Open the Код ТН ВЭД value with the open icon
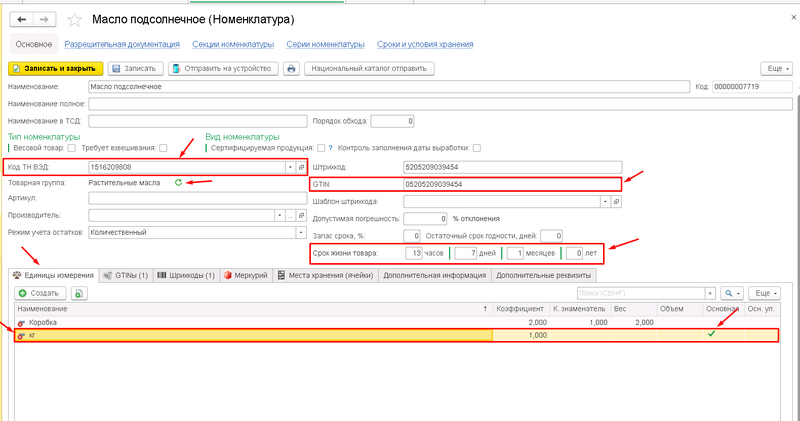The width and height of the screenshot is (800, 421). tap(302, 167)
